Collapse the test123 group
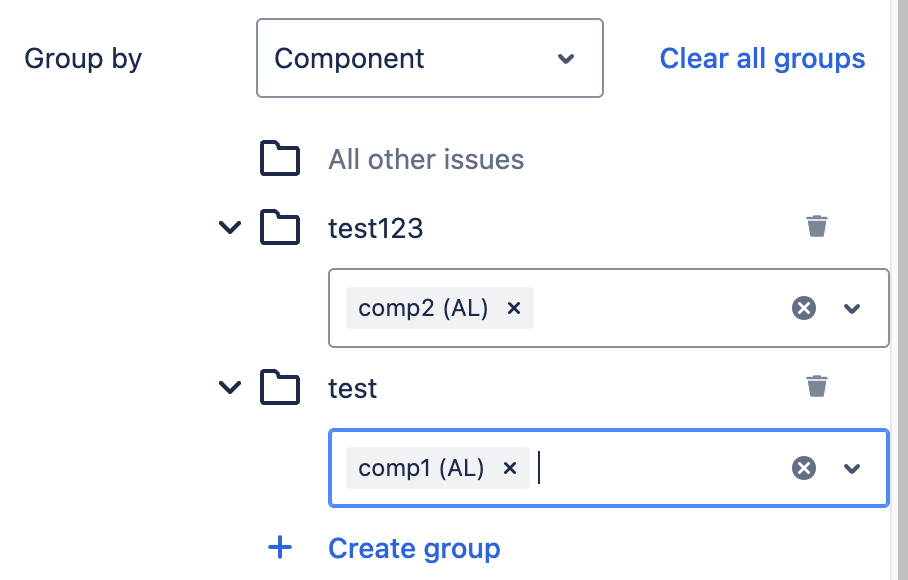Screen dimensions: 908x580 (x=230, y=228)
